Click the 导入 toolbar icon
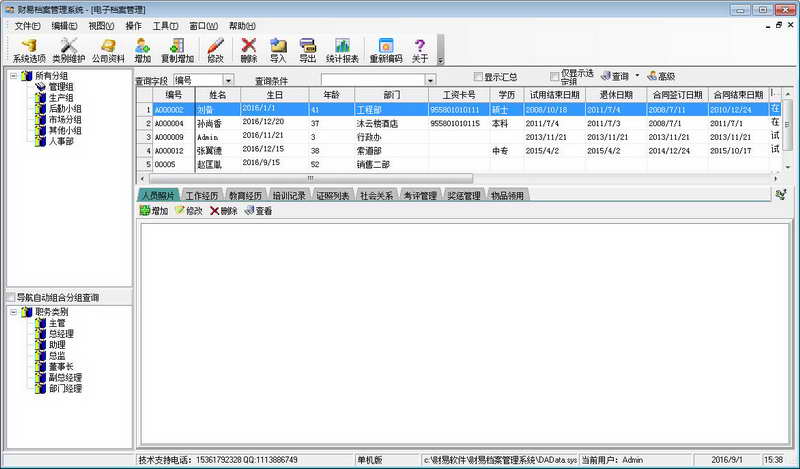 coord(278,51)
